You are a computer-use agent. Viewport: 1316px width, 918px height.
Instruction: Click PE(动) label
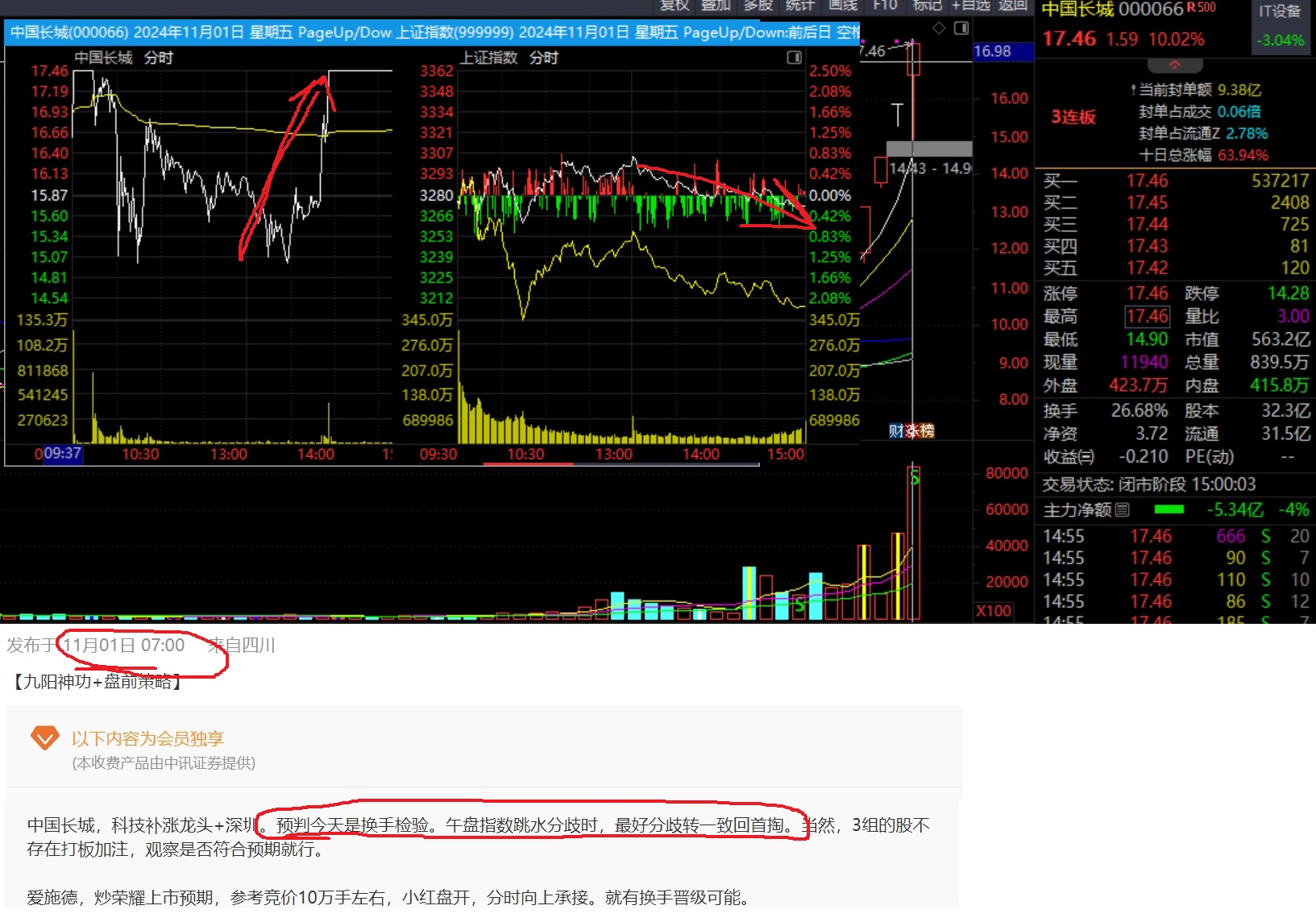[1209, 457]
